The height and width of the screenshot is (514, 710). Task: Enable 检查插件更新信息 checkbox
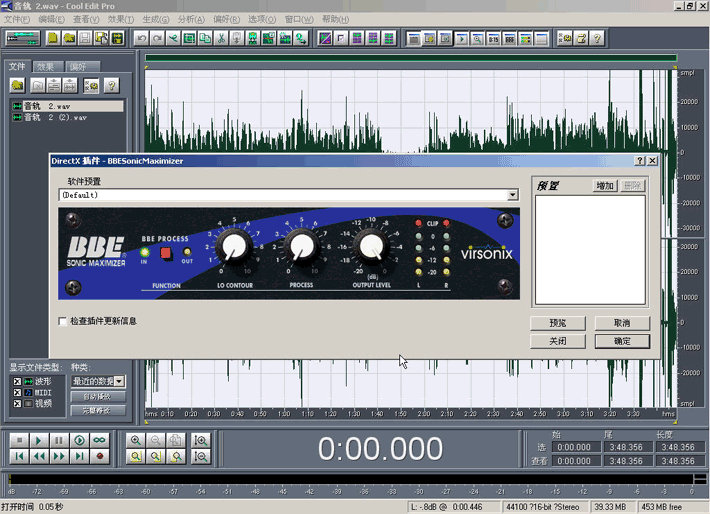64,321
